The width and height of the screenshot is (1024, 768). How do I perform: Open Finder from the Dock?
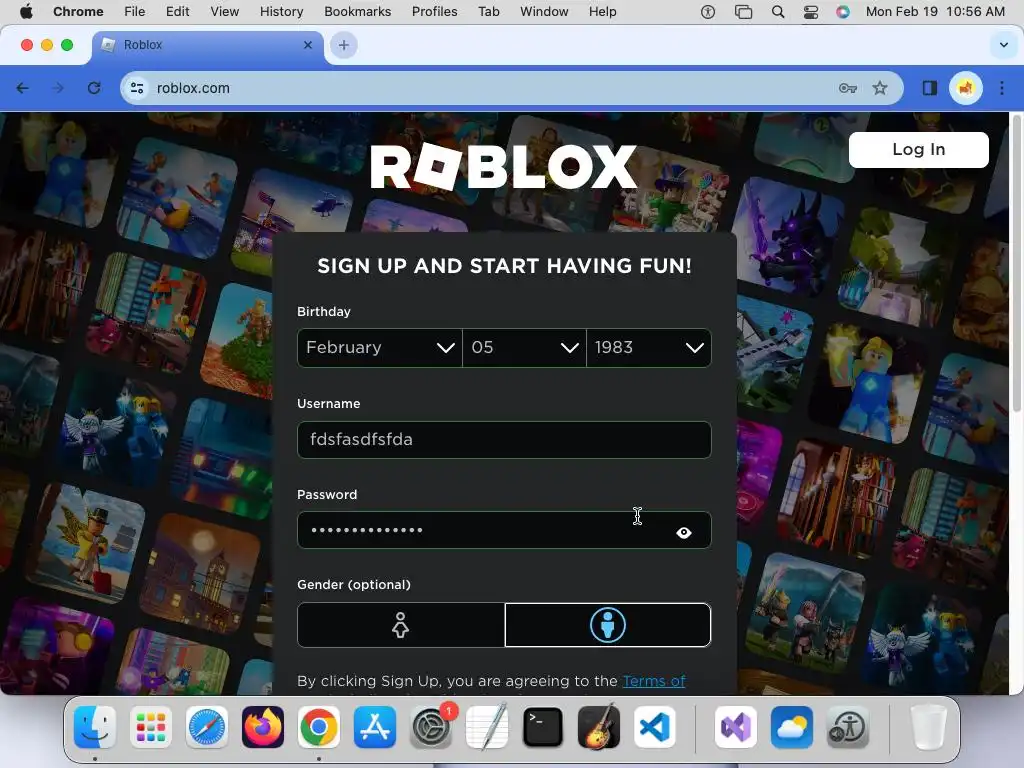95,727
